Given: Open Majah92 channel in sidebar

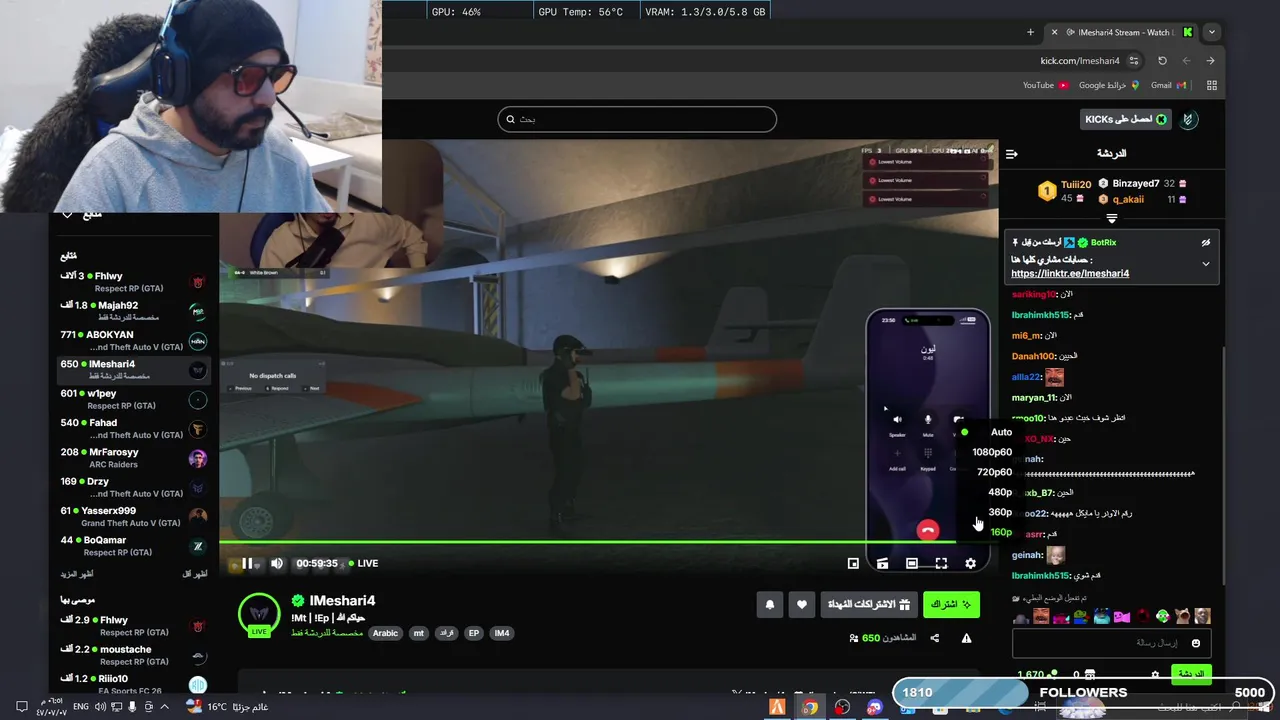Looking at the screenshot, I should point(133,311).
